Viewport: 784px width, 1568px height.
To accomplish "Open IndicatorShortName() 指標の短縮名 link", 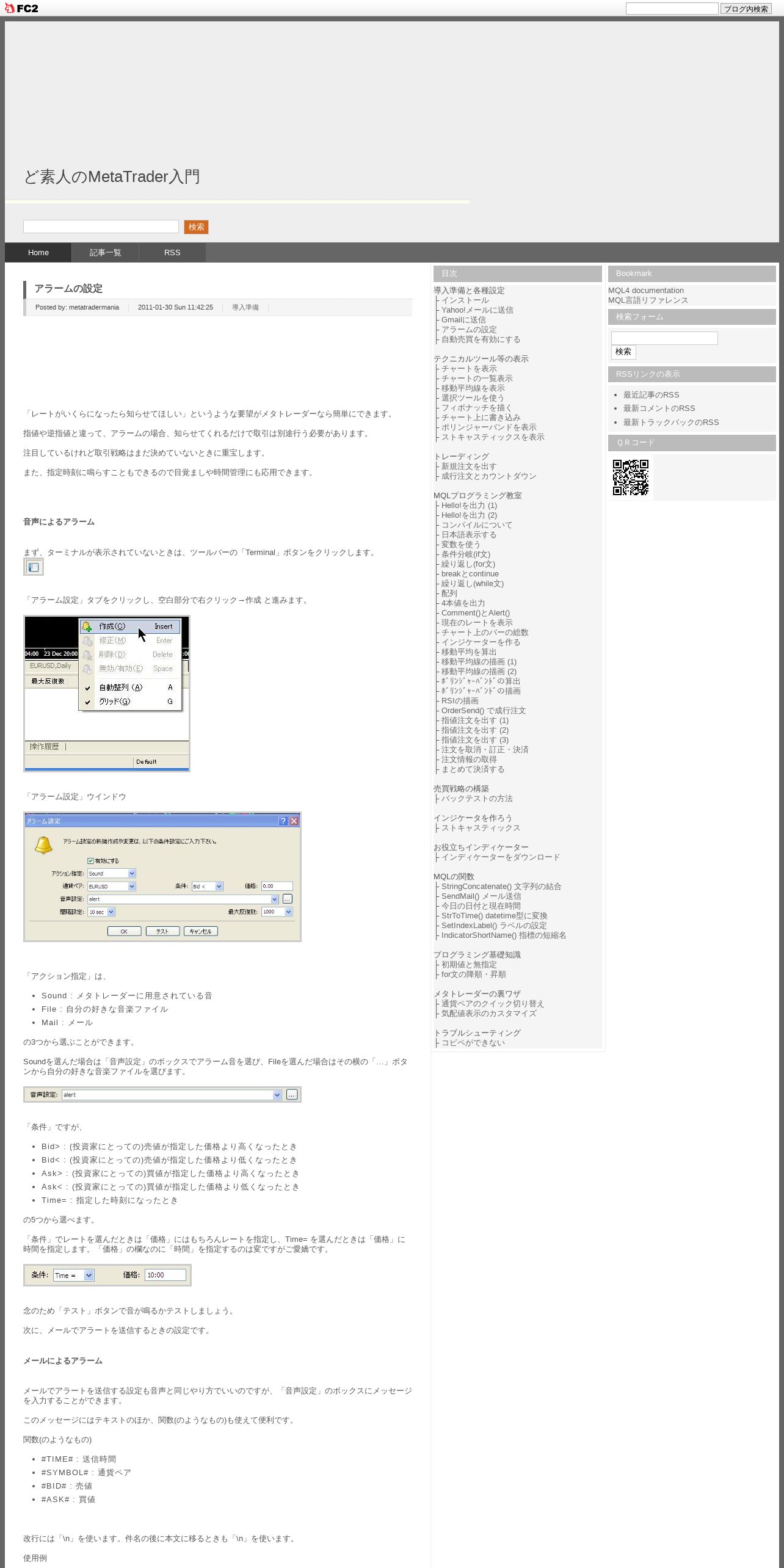I will click(x=503, y=935).
